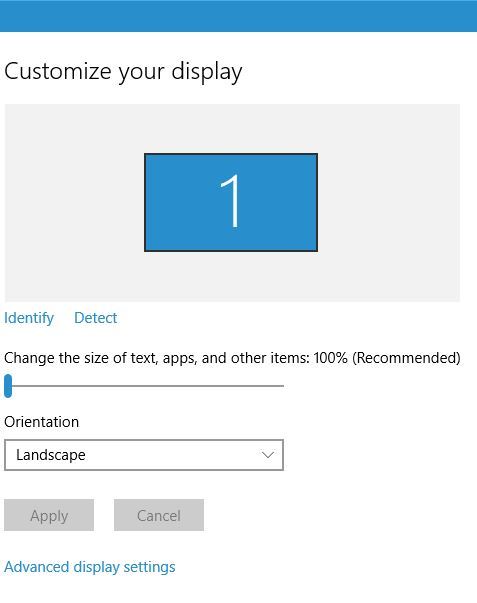Screen dimensions: 477x603
Task: Open Advanced display settings
Action: [x=90, y=567]
